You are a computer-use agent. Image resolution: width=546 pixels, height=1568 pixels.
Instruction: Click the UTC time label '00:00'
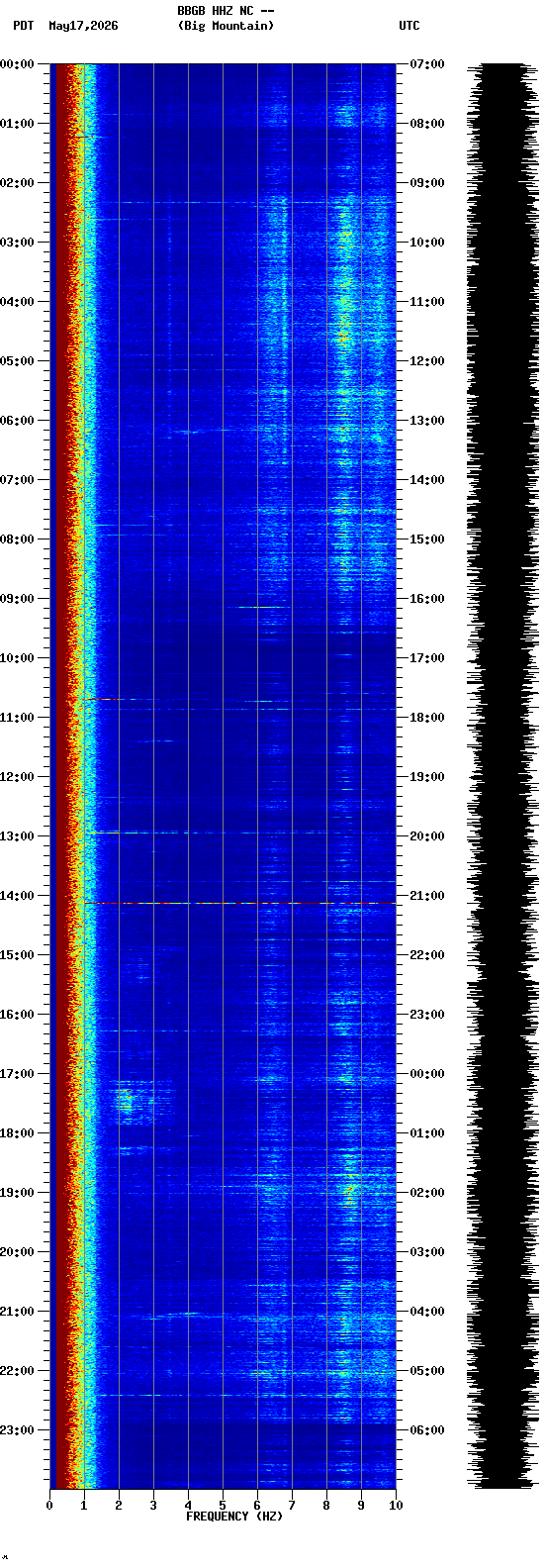(427, 1074)
